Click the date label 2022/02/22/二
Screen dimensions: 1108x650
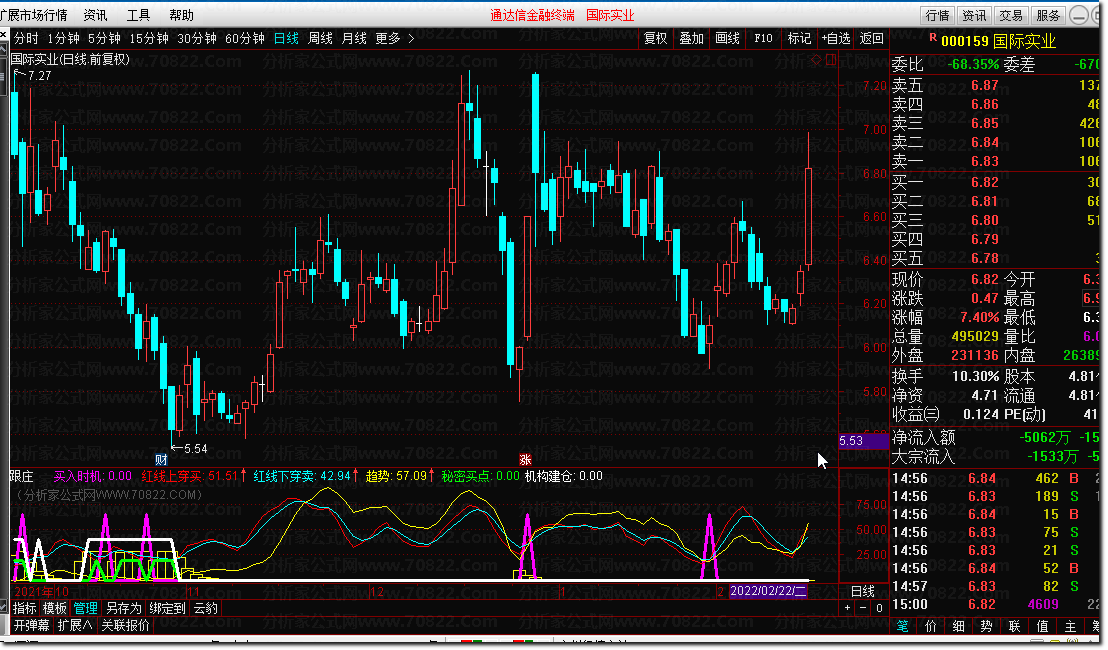pyautogui.click(x=768, y=591)
